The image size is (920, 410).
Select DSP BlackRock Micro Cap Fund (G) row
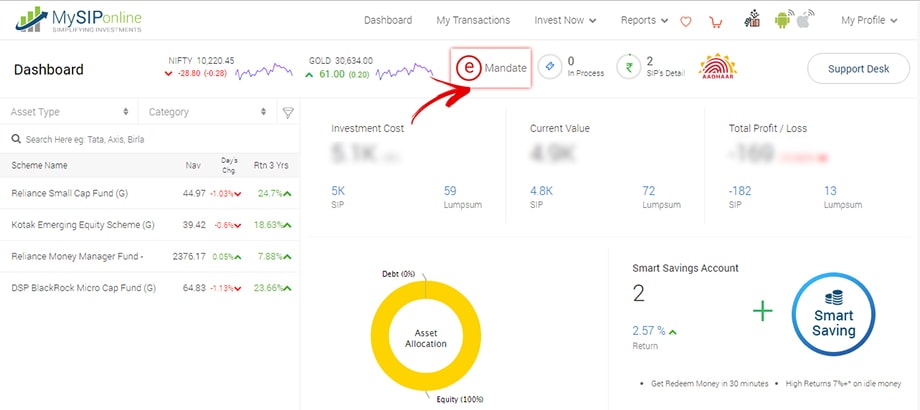150,288
